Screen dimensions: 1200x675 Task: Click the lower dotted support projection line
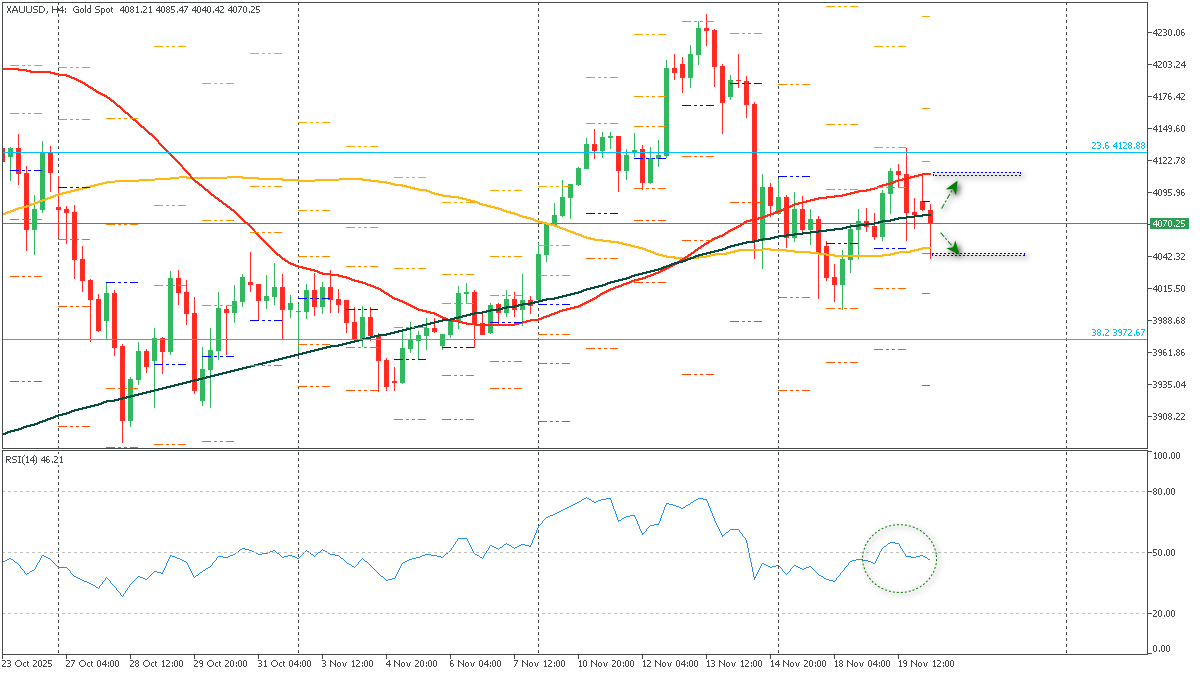click(990, 255)
